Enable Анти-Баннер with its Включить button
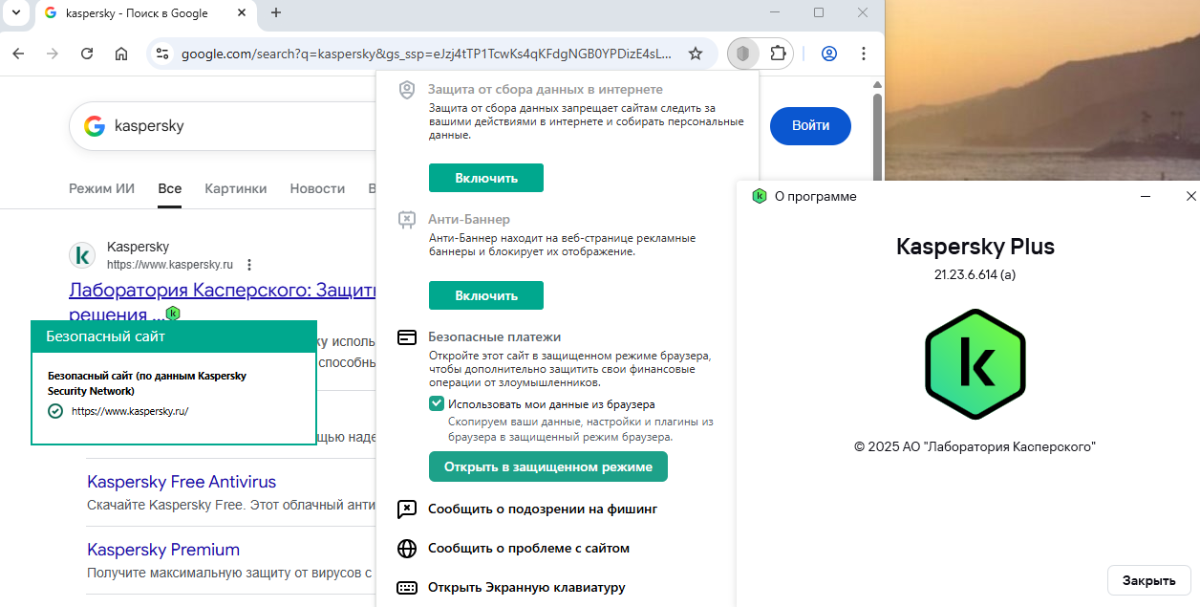 pyautogui.click(x=486, y=296)
